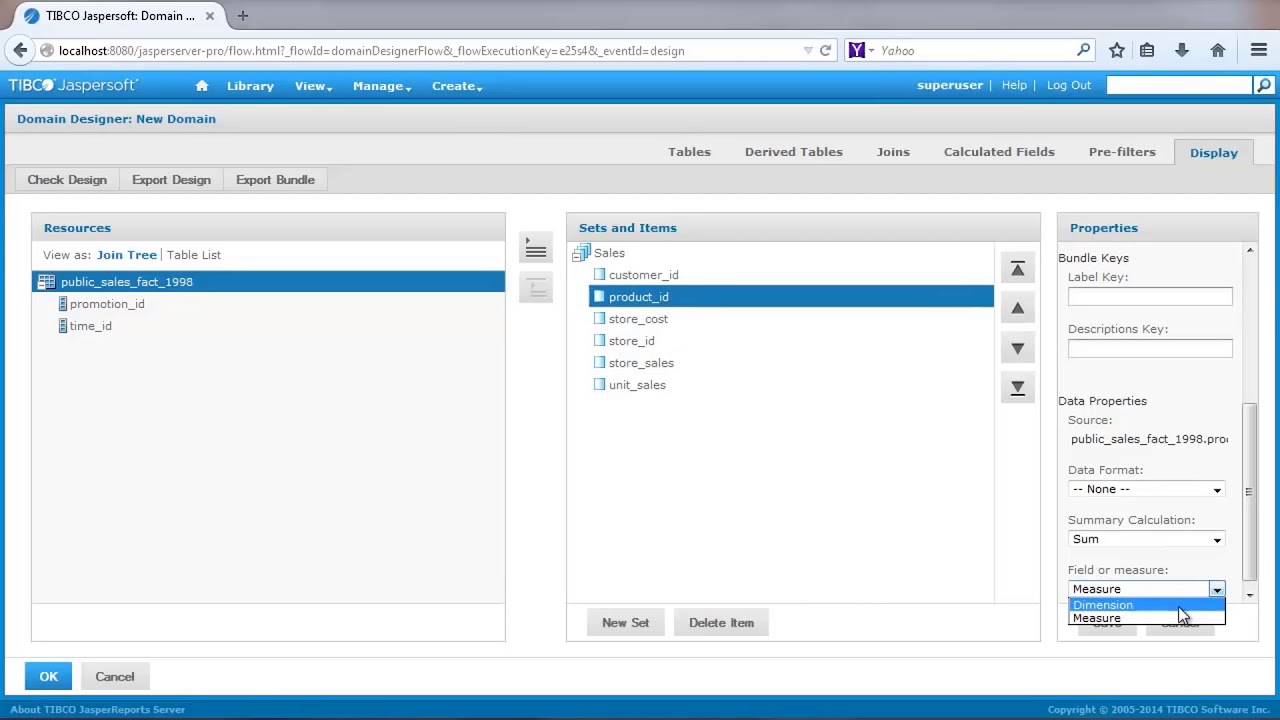
Task: Switch to the Joins tab
Action: pos(893,152)
